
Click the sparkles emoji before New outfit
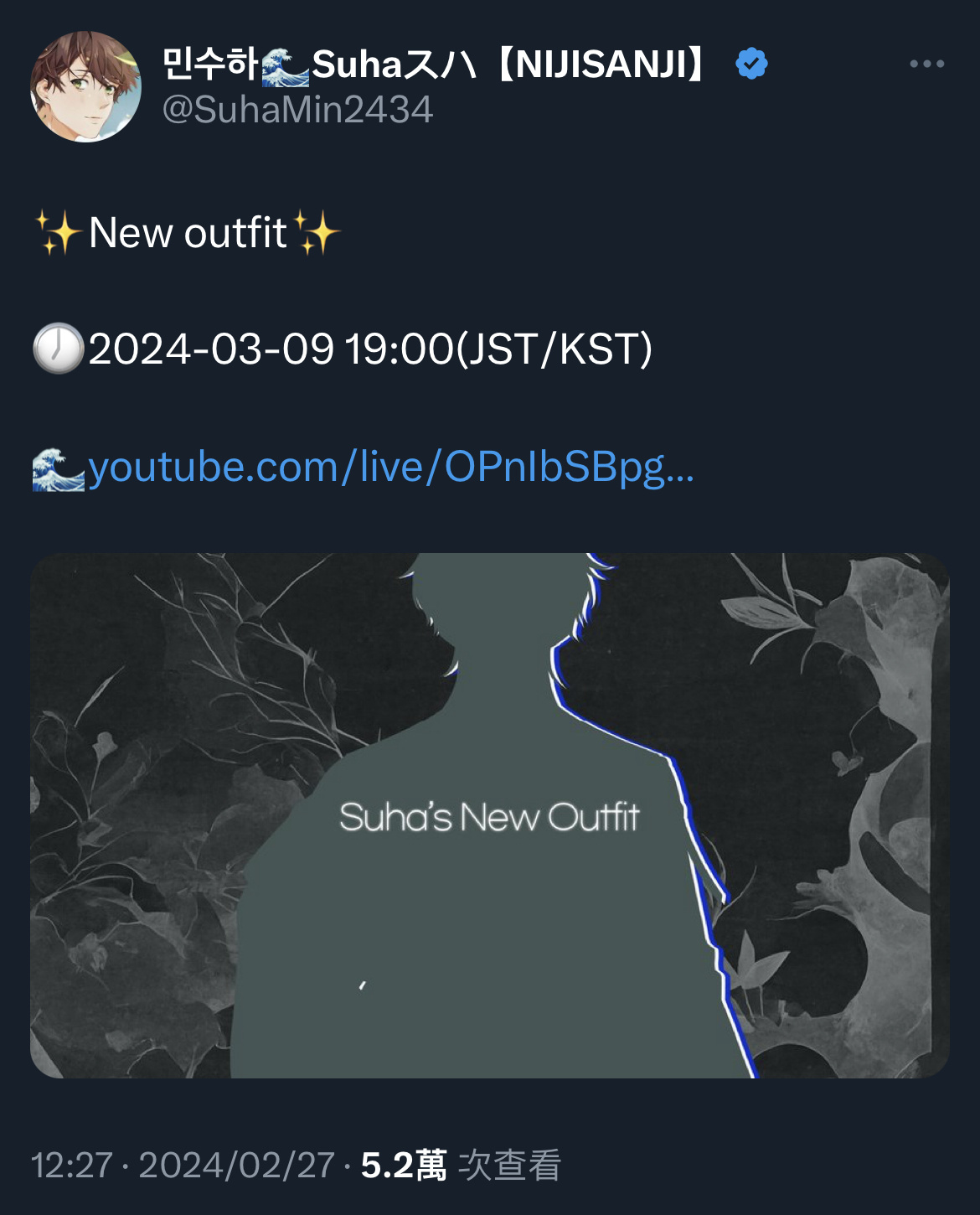point(58,232)
